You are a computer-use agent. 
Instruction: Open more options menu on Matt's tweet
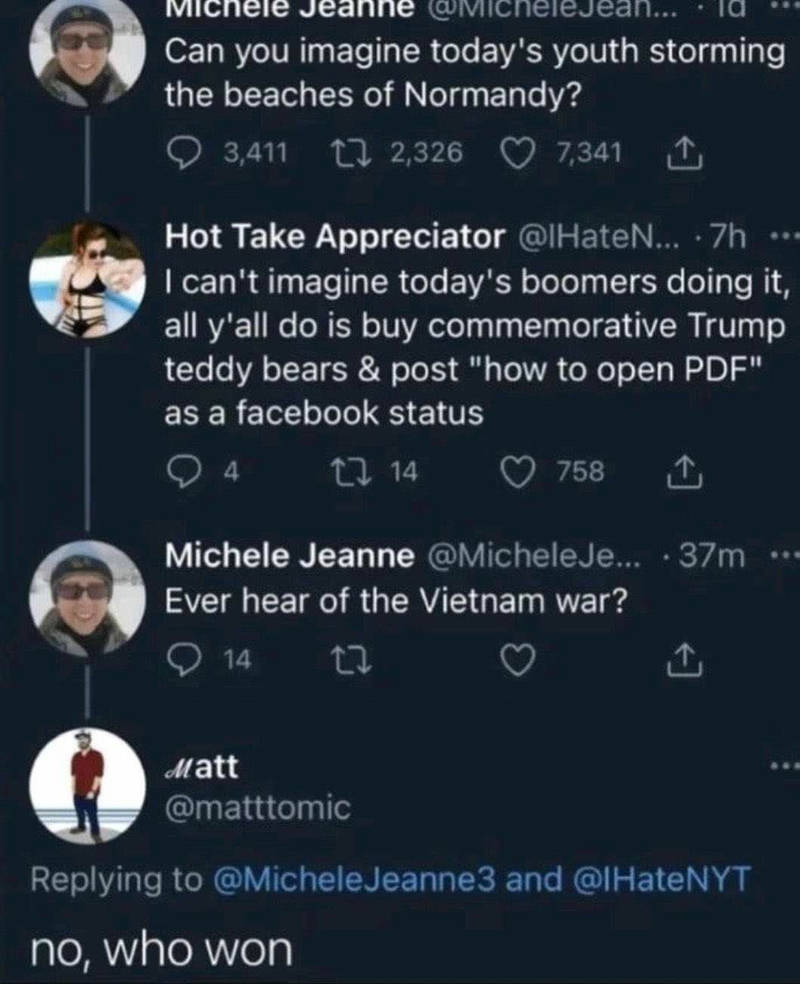pyautogui.click(x=786, y=766)
